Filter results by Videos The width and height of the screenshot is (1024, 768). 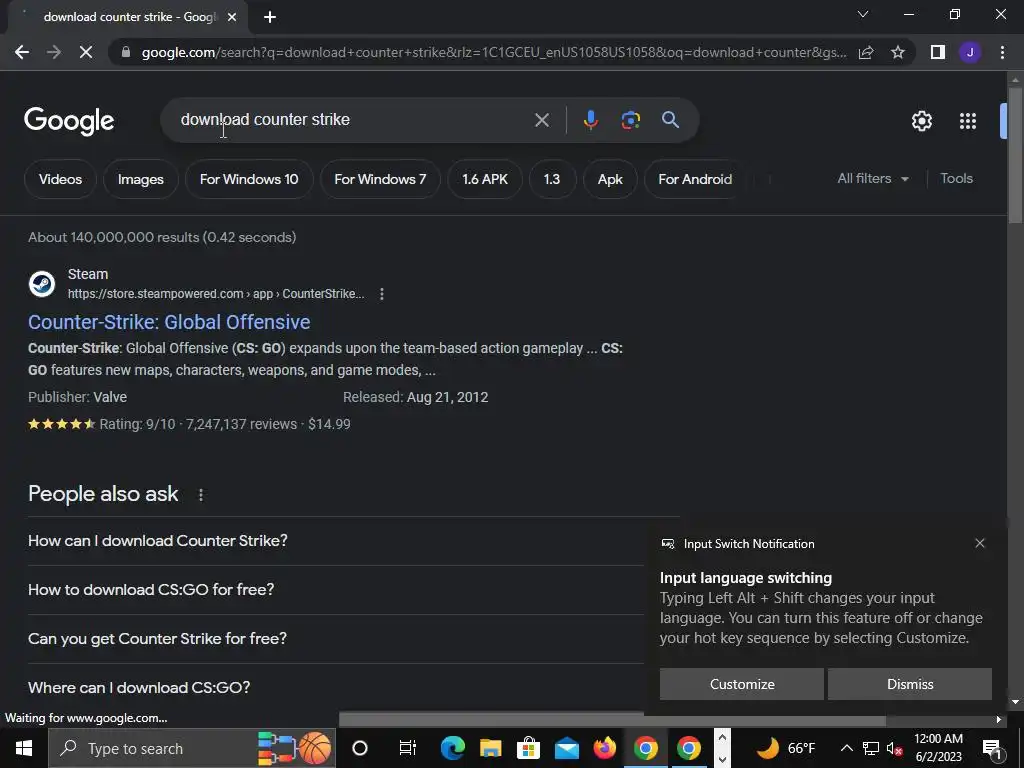60,180
